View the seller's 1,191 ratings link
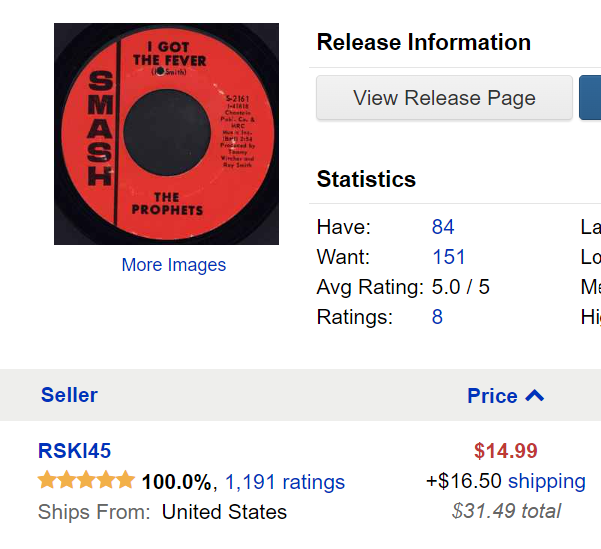The width and height of the screenshot is (601, 549). (285, 482)
